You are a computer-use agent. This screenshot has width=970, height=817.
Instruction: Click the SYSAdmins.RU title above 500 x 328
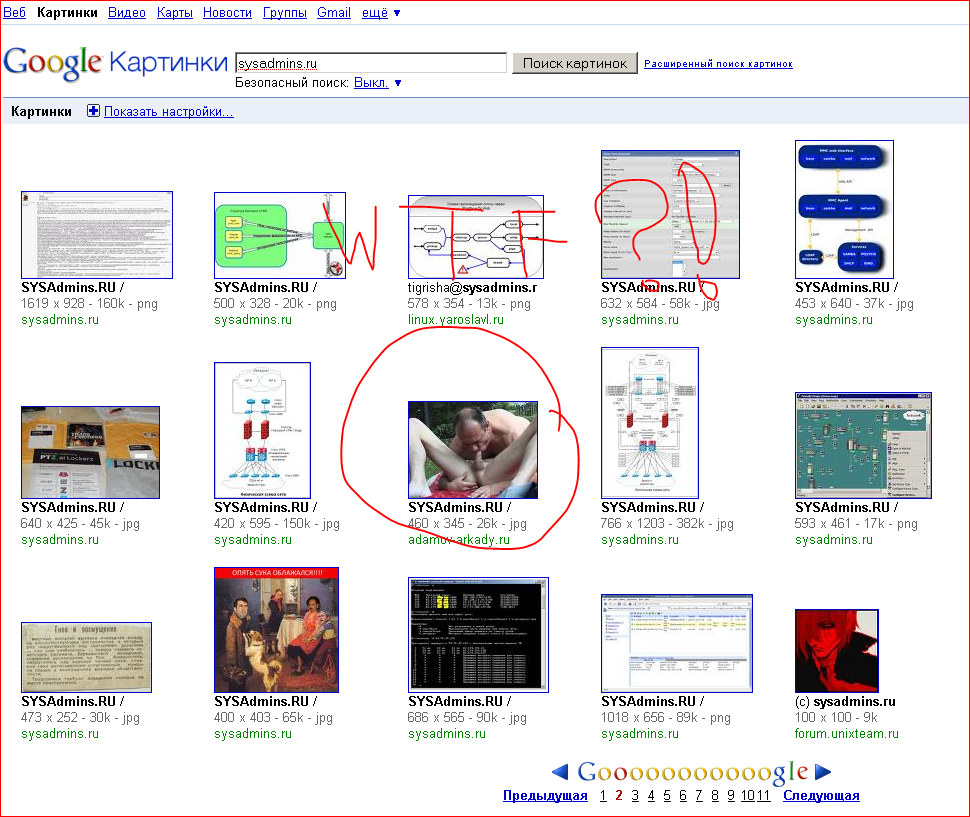coord(265,288)
